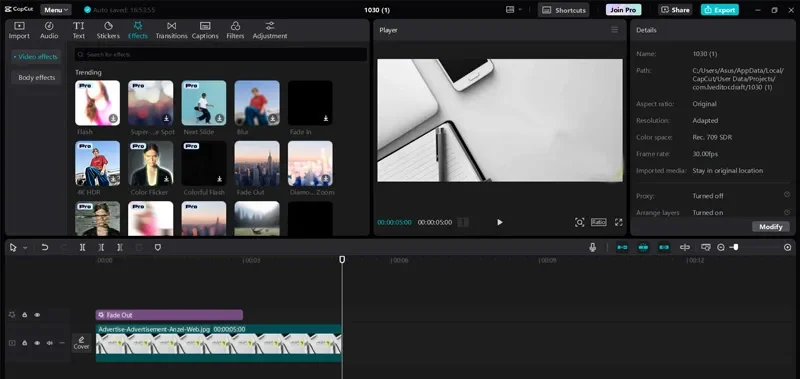Start voiceover recording with microphone
The width and height of the screenshot is (800, 379).
pos(592,247)
